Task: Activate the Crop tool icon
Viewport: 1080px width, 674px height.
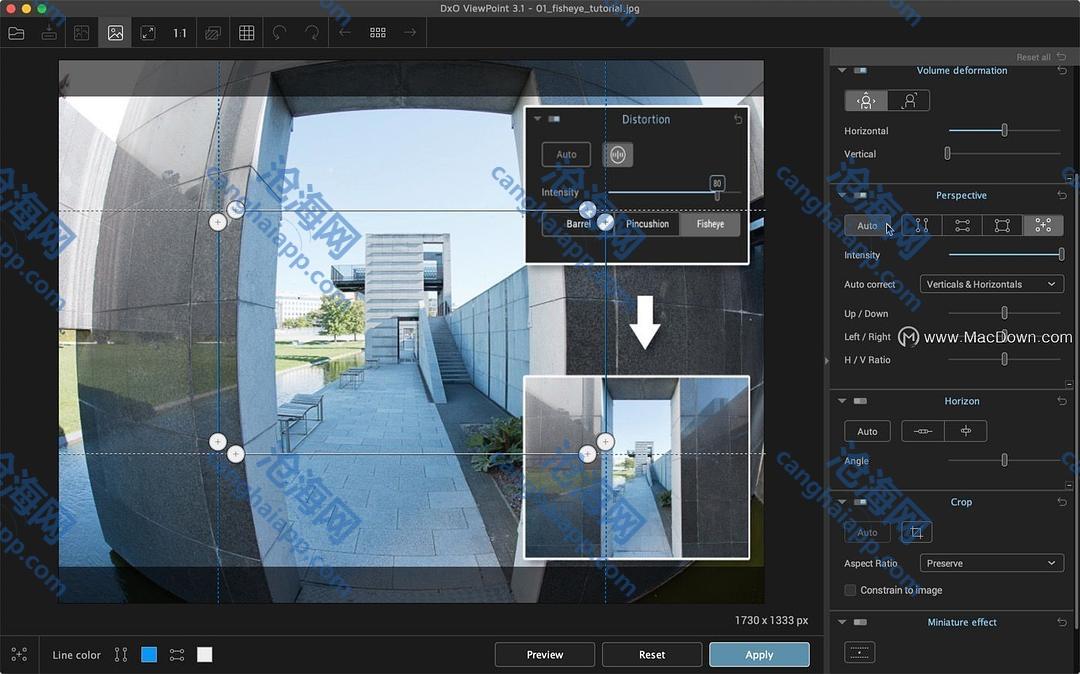Action: tap(916, 532)
